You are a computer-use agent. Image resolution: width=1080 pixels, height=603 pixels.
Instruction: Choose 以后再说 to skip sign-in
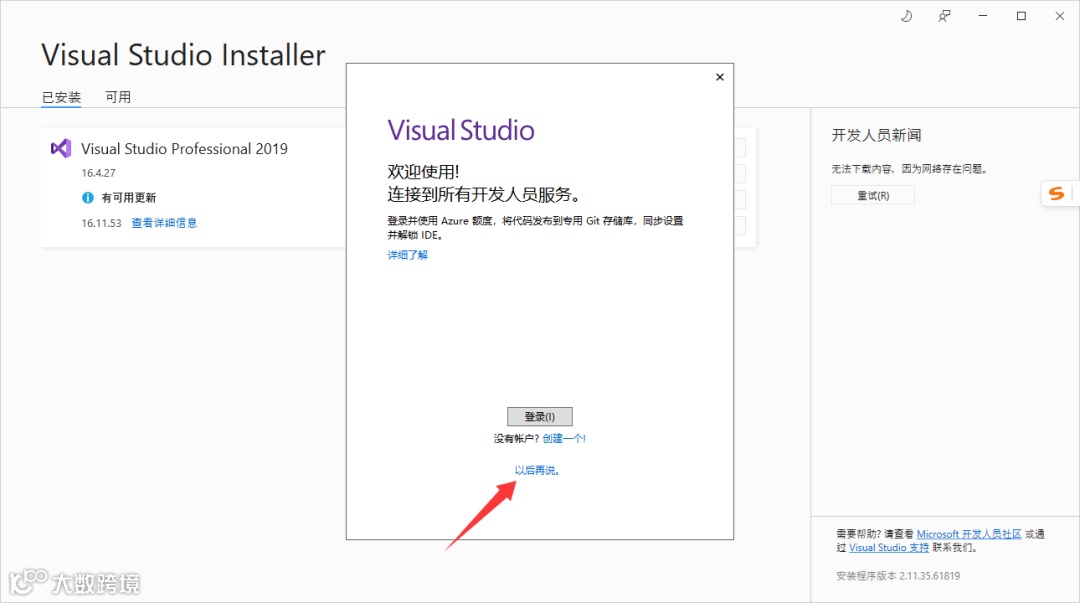(x=537, y=470)
